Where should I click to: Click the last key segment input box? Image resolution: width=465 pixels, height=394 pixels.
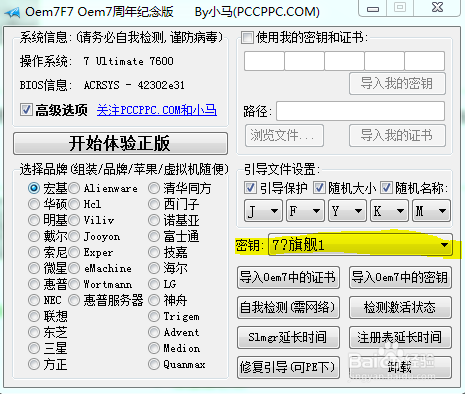coord(425,61)
